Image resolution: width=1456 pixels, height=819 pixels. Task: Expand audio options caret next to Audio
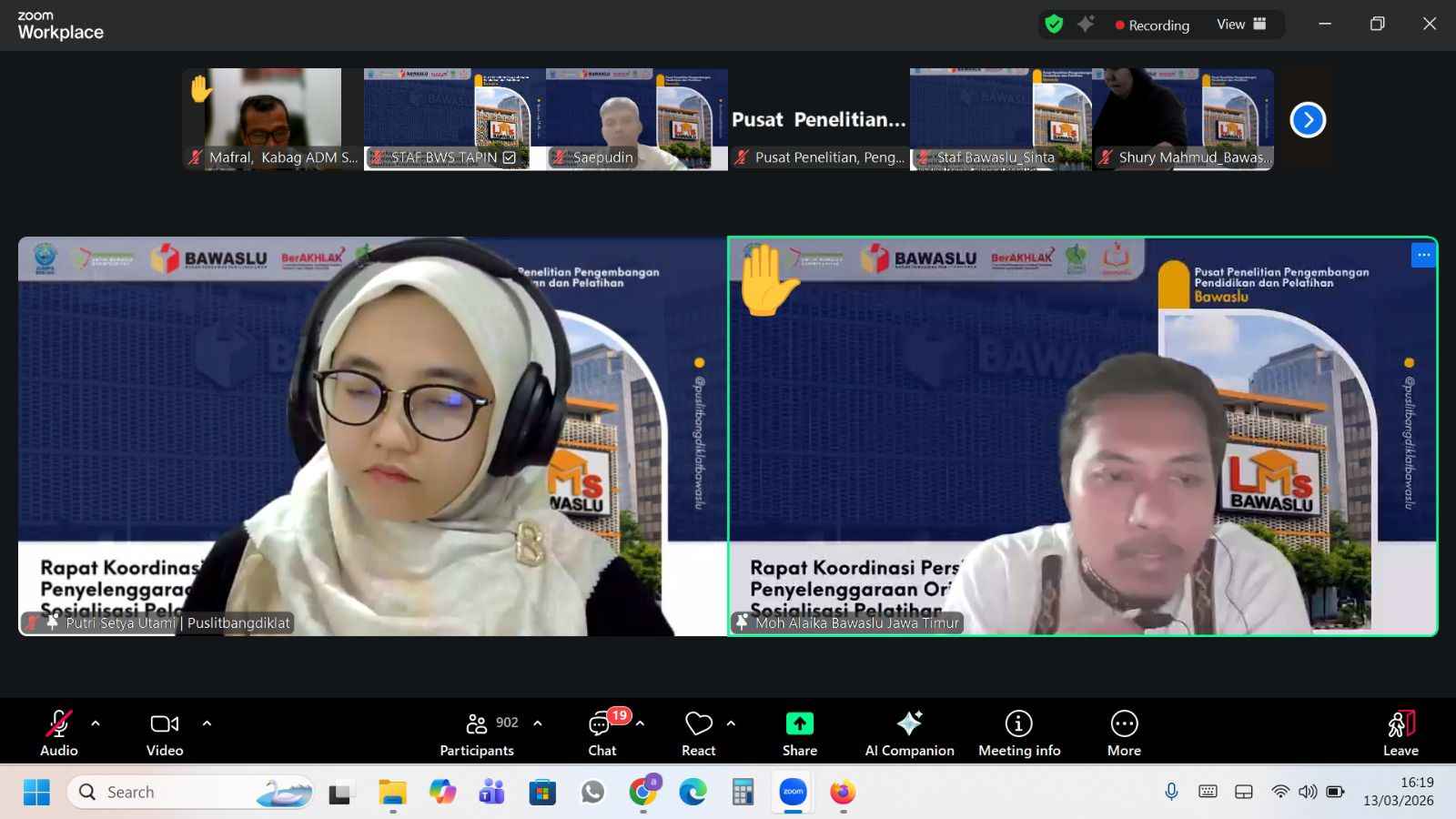point(96,724)
